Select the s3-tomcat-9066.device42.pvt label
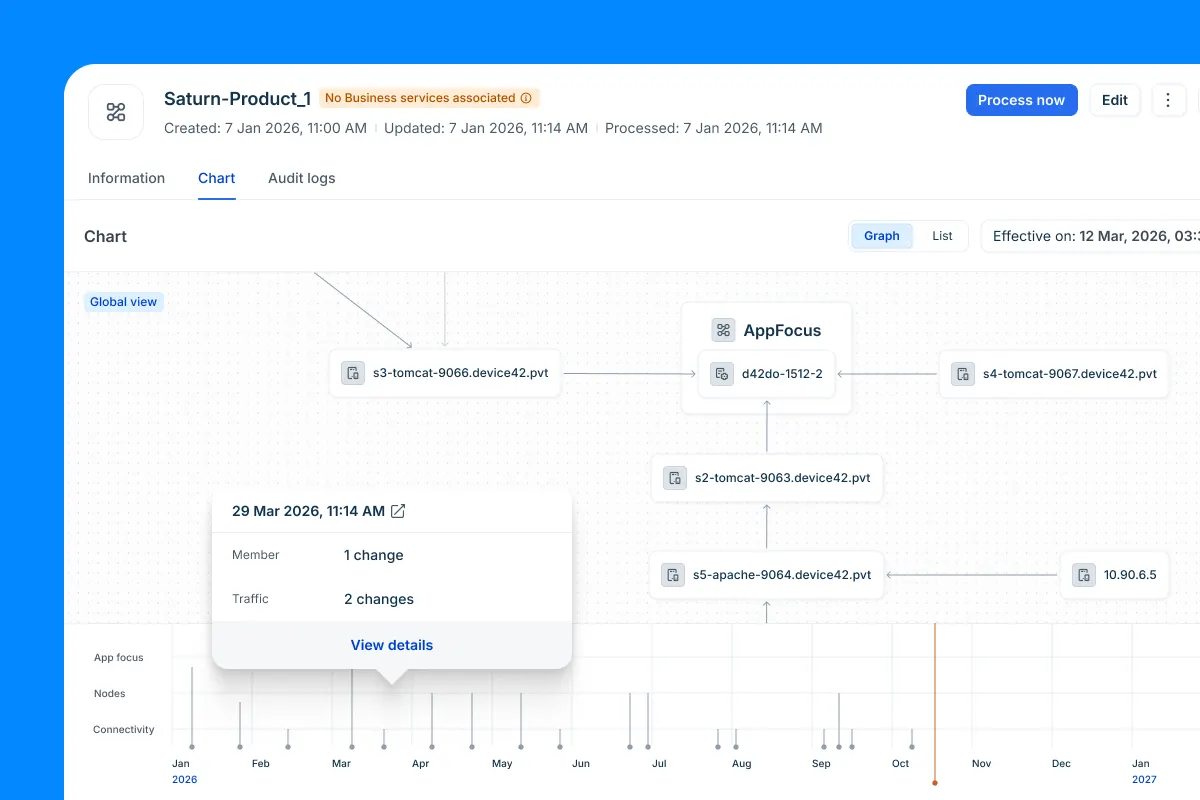 tap(461, 374)
